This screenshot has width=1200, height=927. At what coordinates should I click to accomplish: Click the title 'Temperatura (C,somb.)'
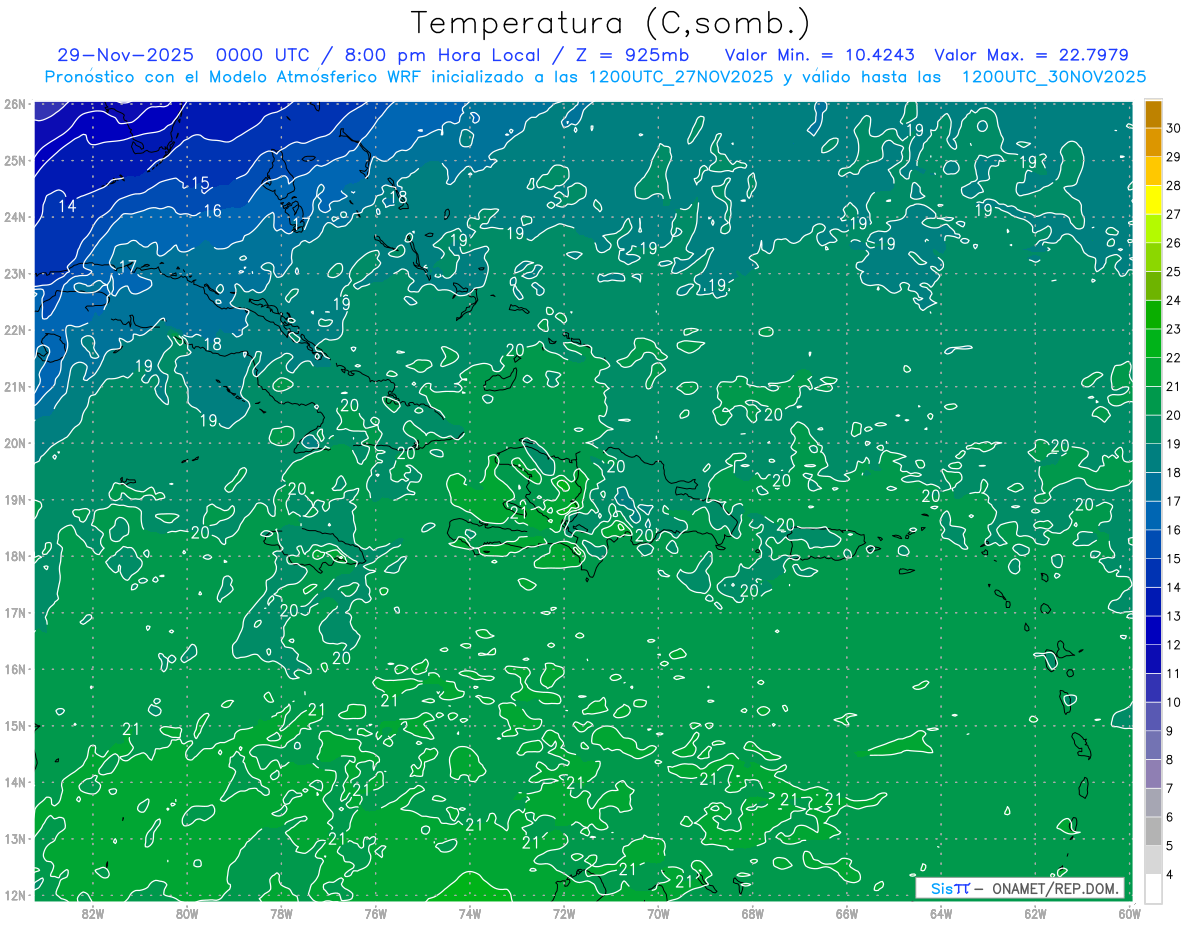point(611,22)
